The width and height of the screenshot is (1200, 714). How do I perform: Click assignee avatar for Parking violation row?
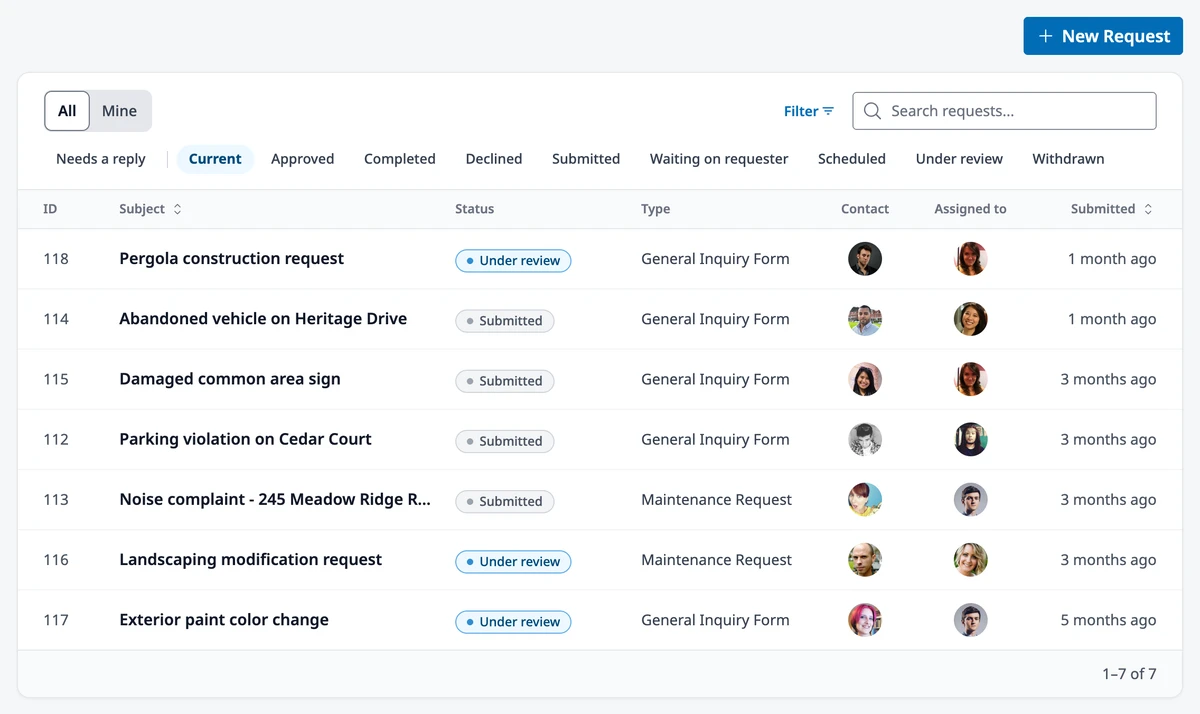click(971, 439)
